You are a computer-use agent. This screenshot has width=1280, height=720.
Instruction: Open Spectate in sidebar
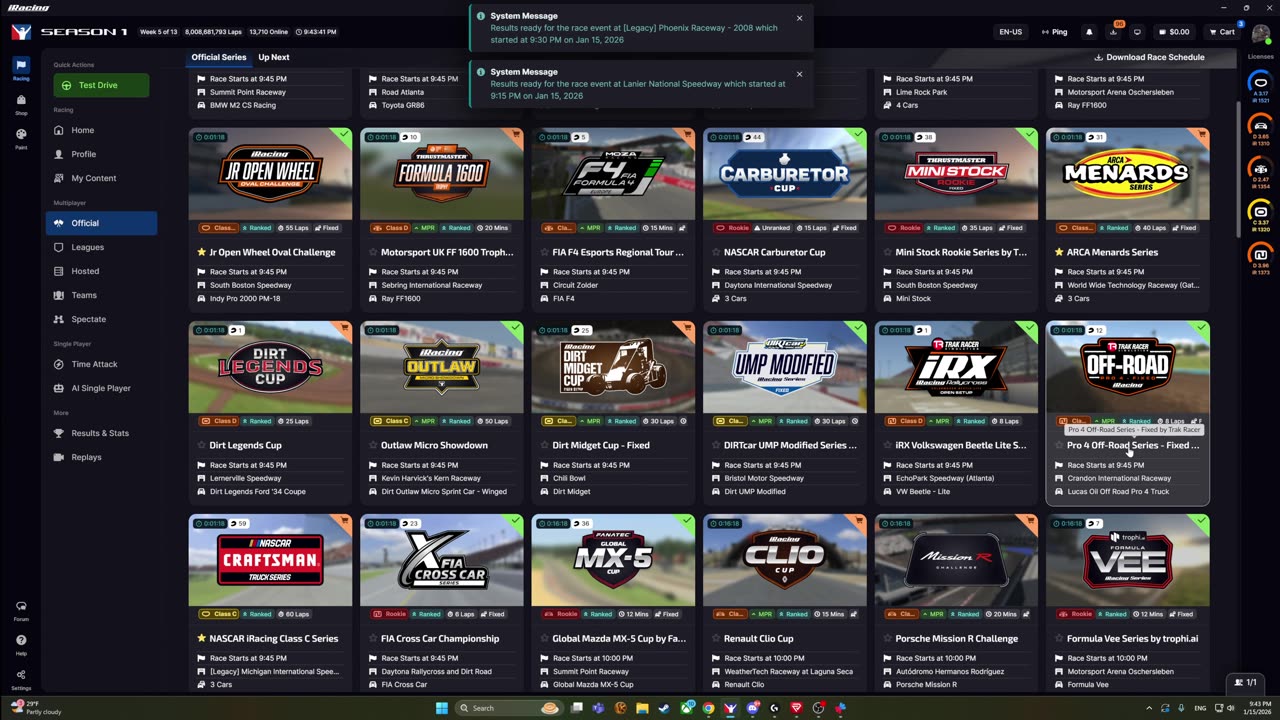click(101, 319)
